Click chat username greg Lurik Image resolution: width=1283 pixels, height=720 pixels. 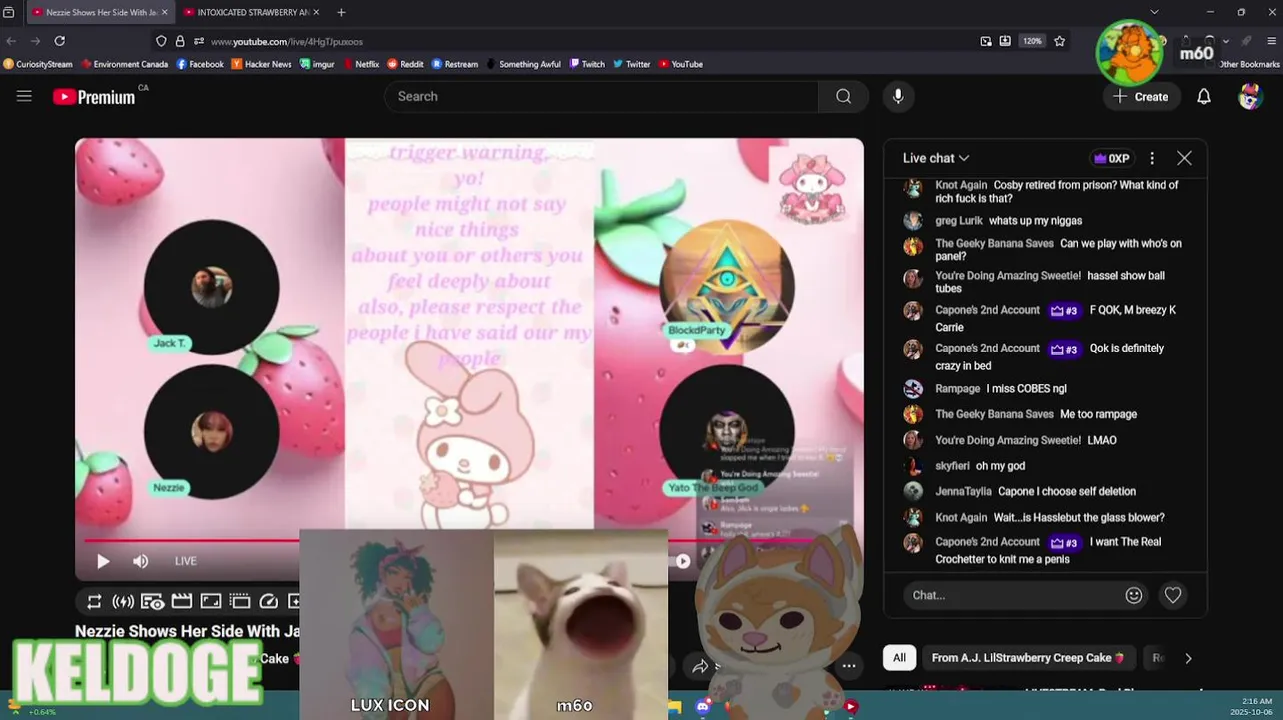click(x=958, y=220)
